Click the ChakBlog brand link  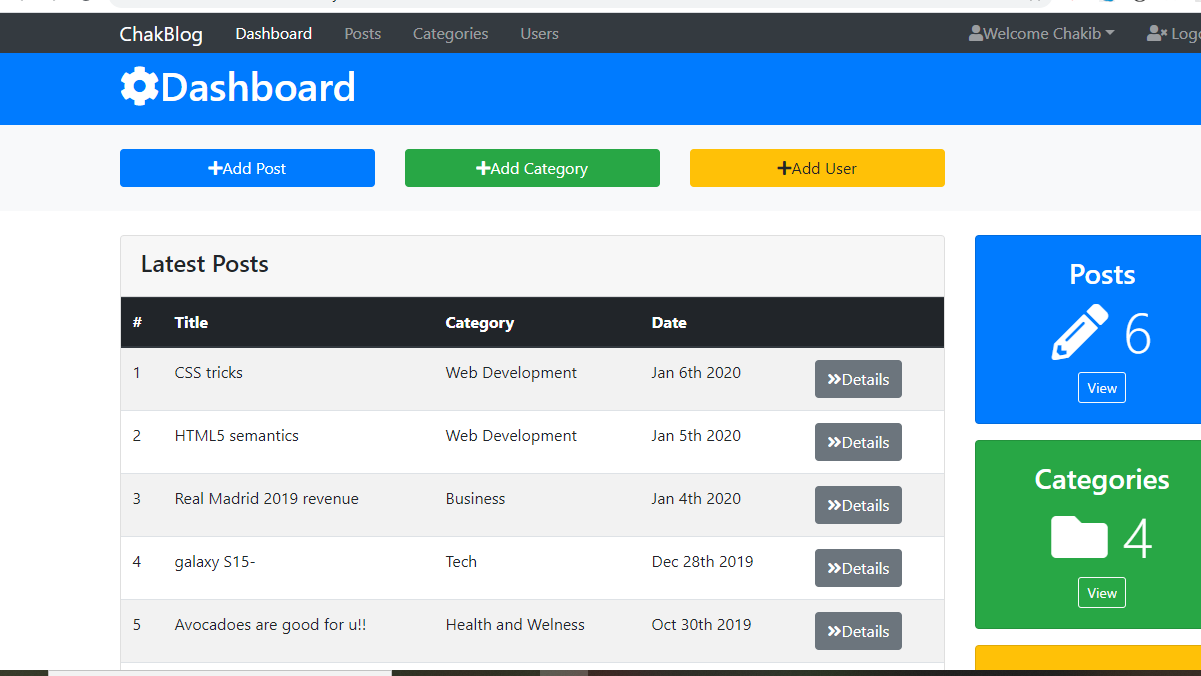point(161,34)
